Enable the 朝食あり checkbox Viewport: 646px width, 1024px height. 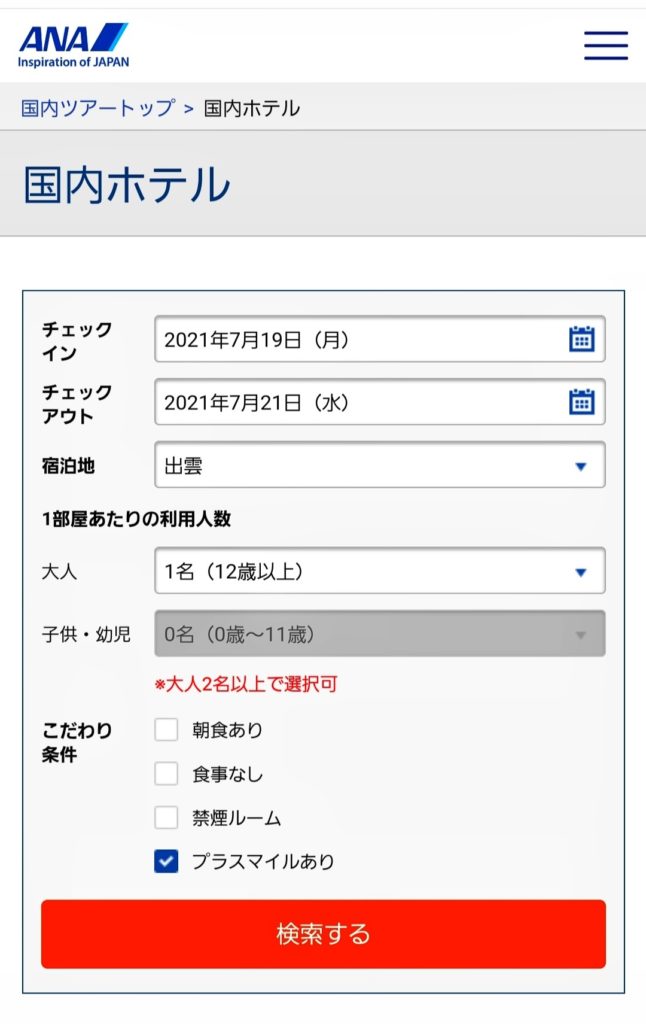click(166, 730)
